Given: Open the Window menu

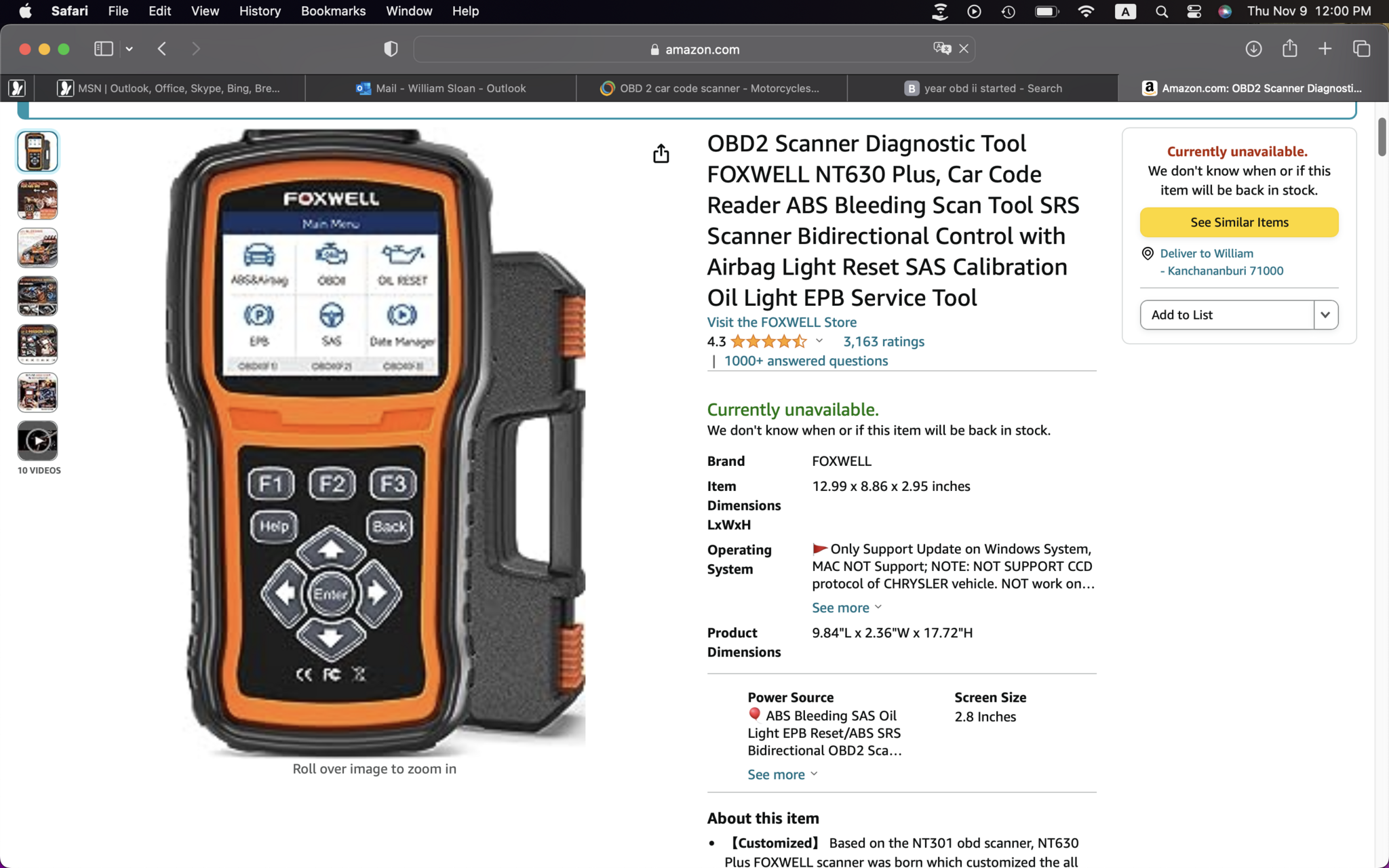Looking at the screenshot, I should click(409, 11).
